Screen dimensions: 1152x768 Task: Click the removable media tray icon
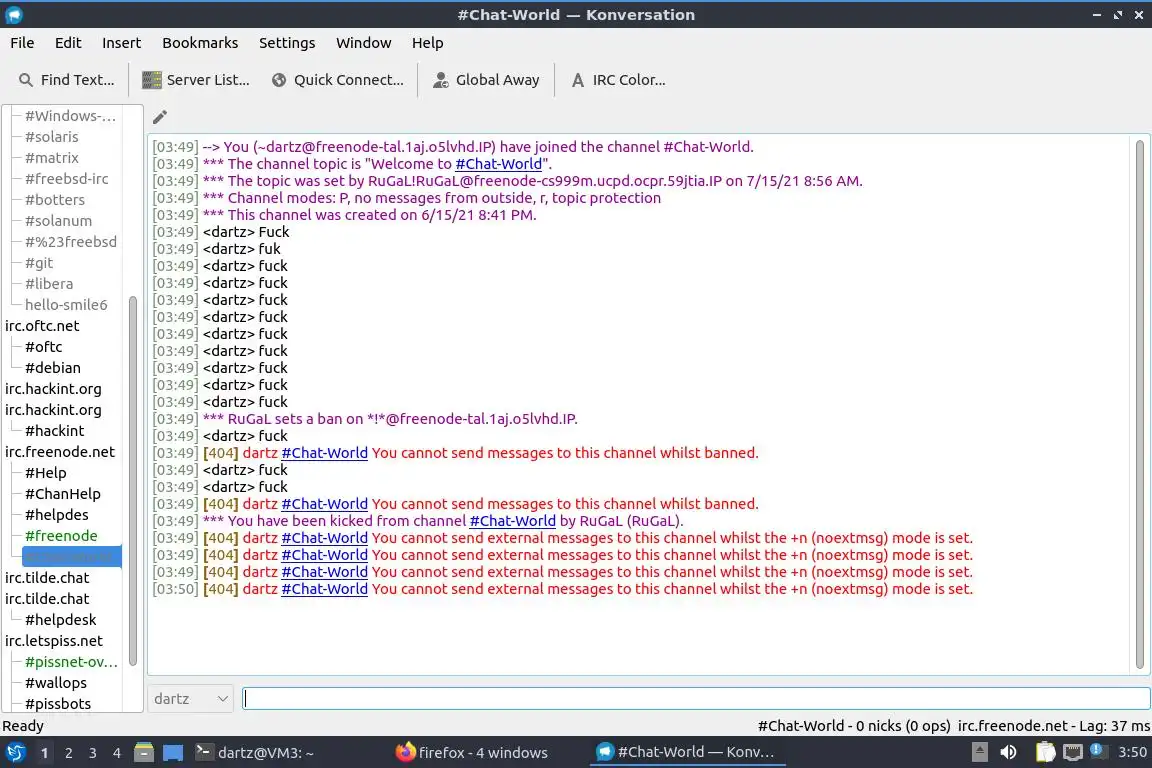coord(979,752)
